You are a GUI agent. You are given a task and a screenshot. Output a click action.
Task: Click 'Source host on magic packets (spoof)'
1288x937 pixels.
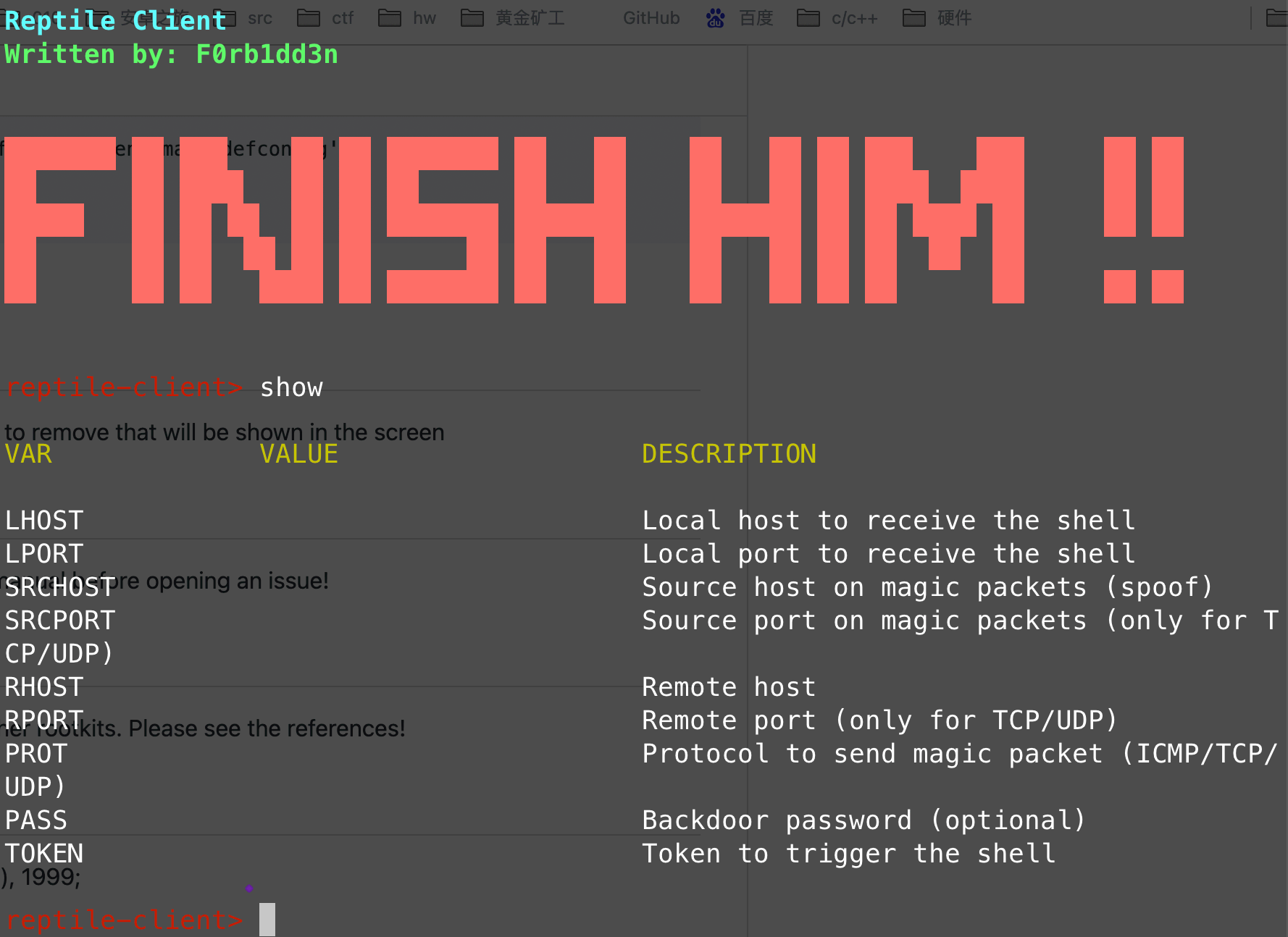pos(928,587)
